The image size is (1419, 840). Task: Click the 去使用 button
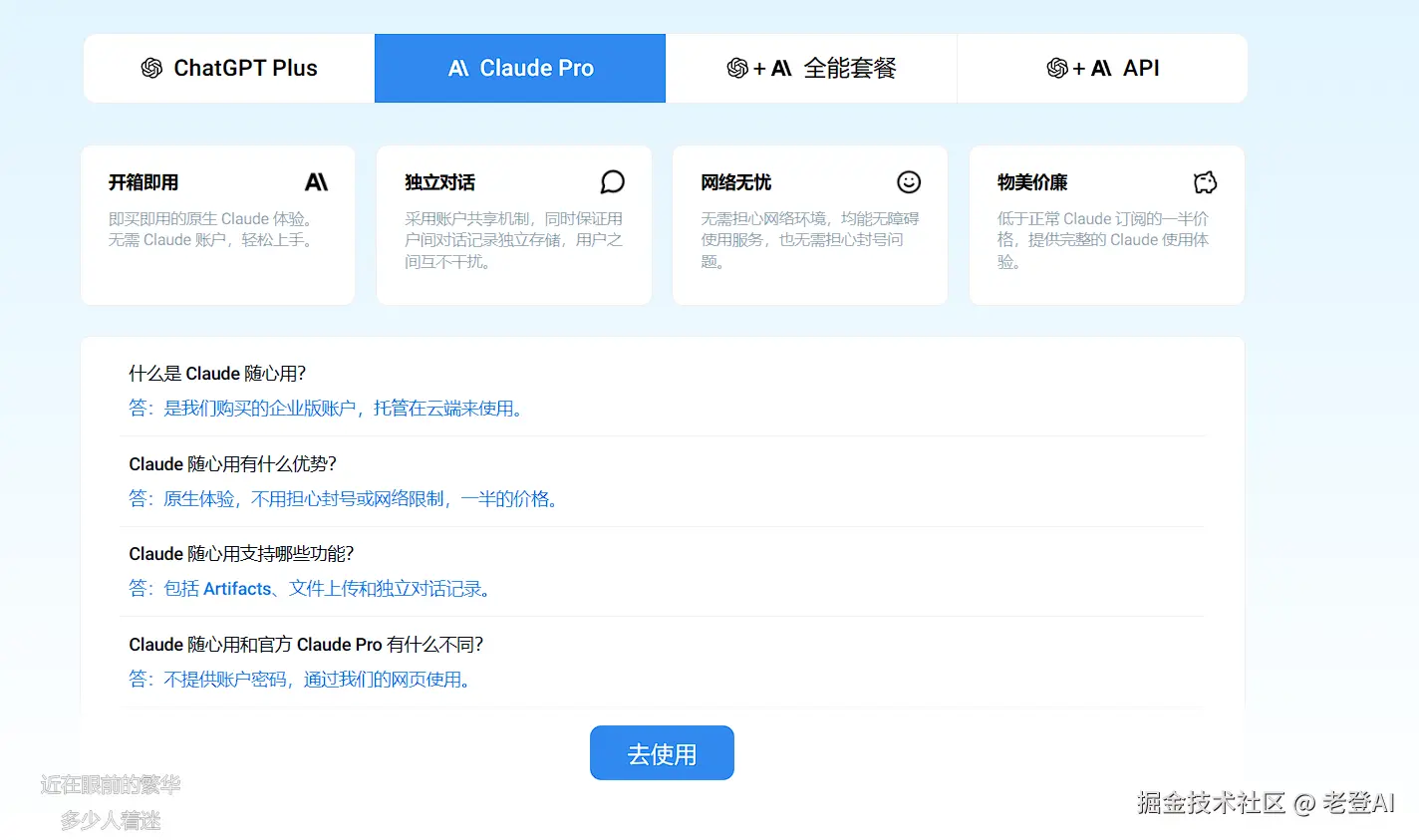coord(662,753)
